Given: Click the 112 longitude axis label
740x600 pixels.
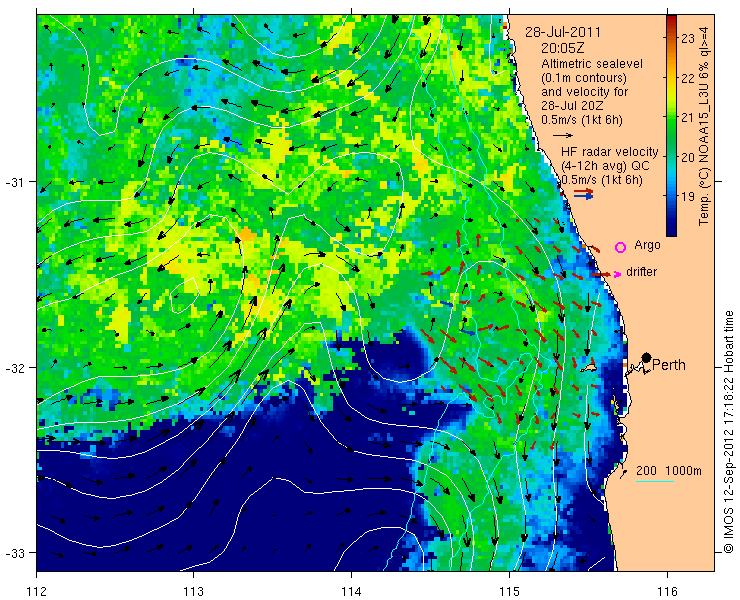Looking at the screenshot, I should [36, 591].
